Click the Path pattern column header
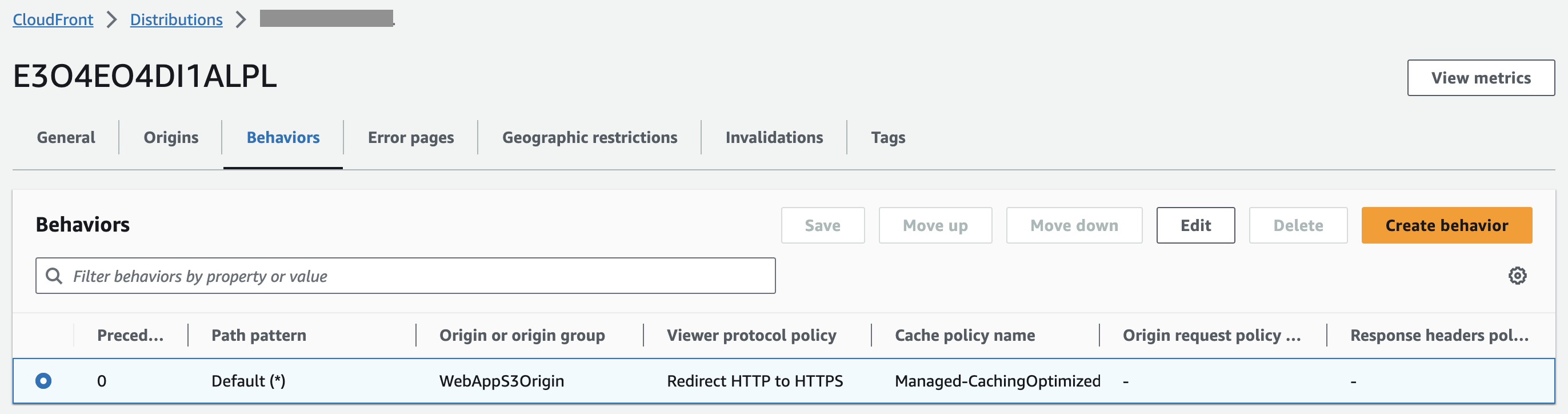Viewport: 1568px width, 414px height. (x=259, y=336)
